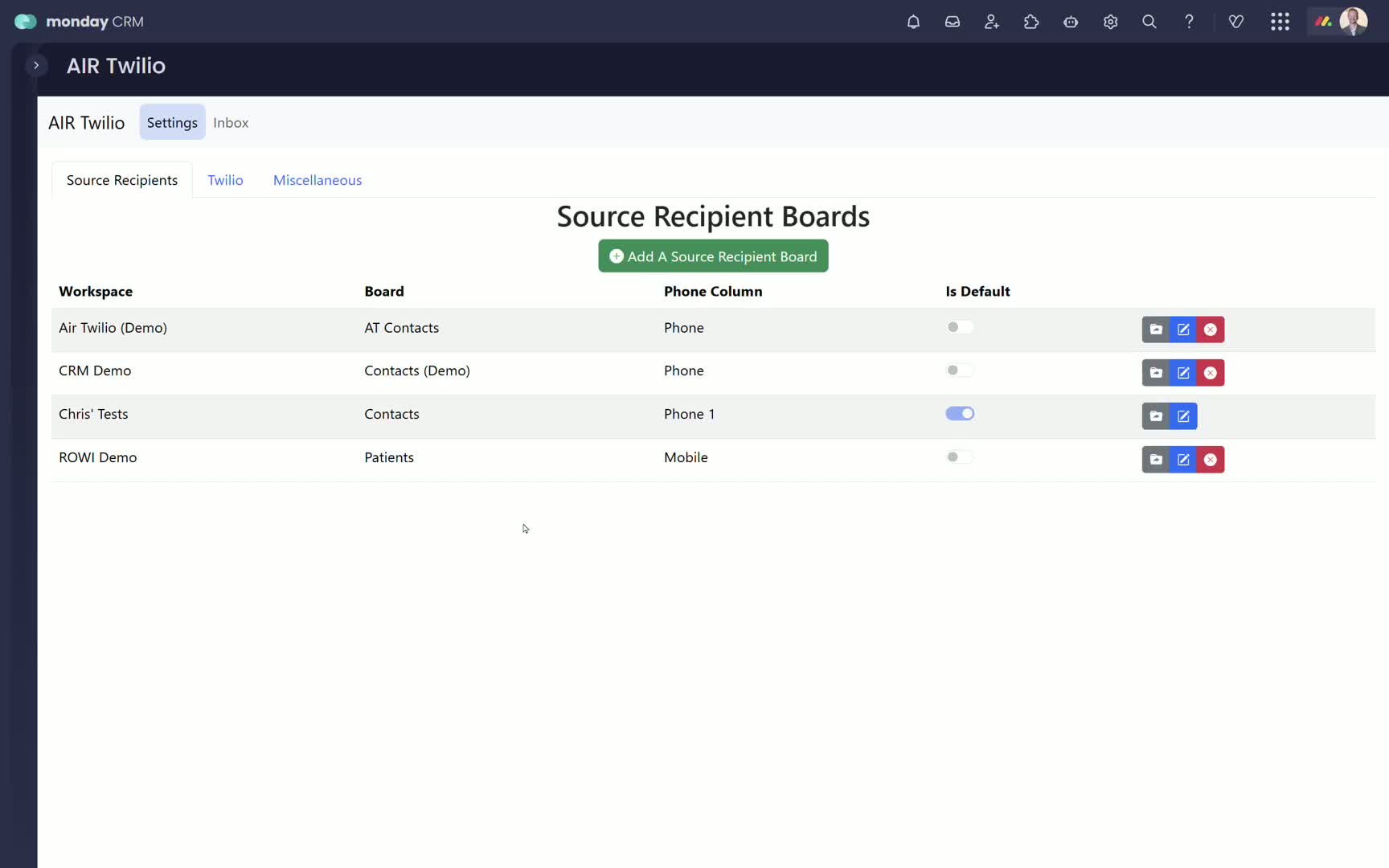Toggle default for ROWI Demo
The height and width of the screenshot is (868, 1389).
960,457
